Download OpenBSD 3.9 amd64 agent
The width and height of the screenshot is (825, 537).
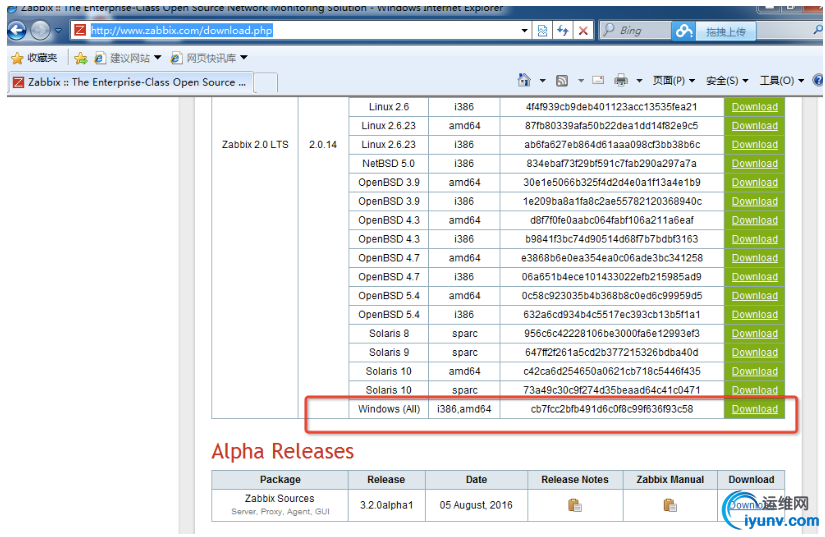(x=754, y=183)
